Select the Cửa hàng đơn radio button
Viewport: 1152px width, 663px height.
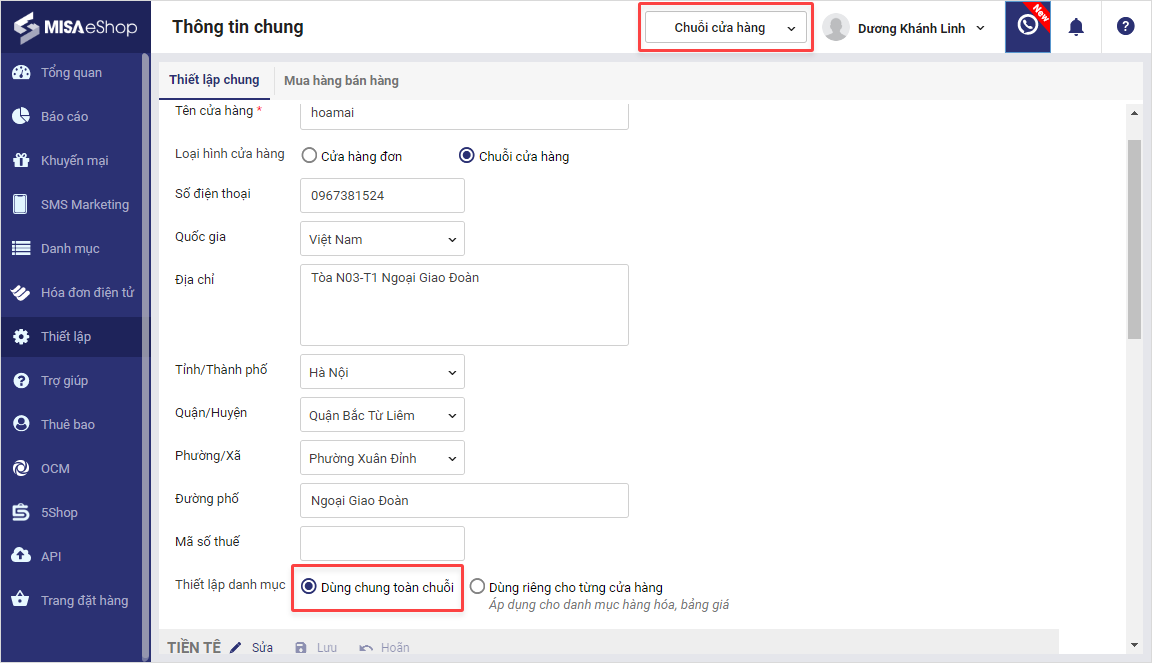[x=310, y=156]
